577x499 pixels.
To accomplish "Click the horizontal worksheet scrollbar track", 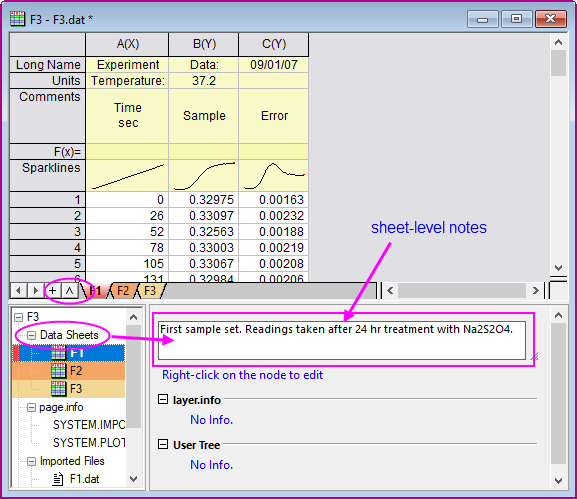I will 462,291.
